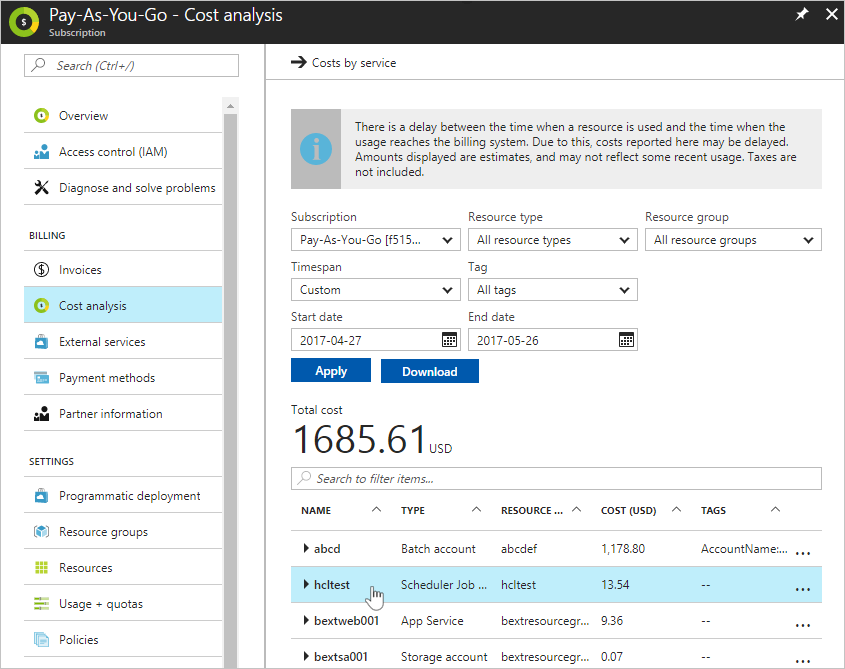Select Cost analysis menu item
The width and height of the screenshot is (845, 669).
(x=123, y=306)
